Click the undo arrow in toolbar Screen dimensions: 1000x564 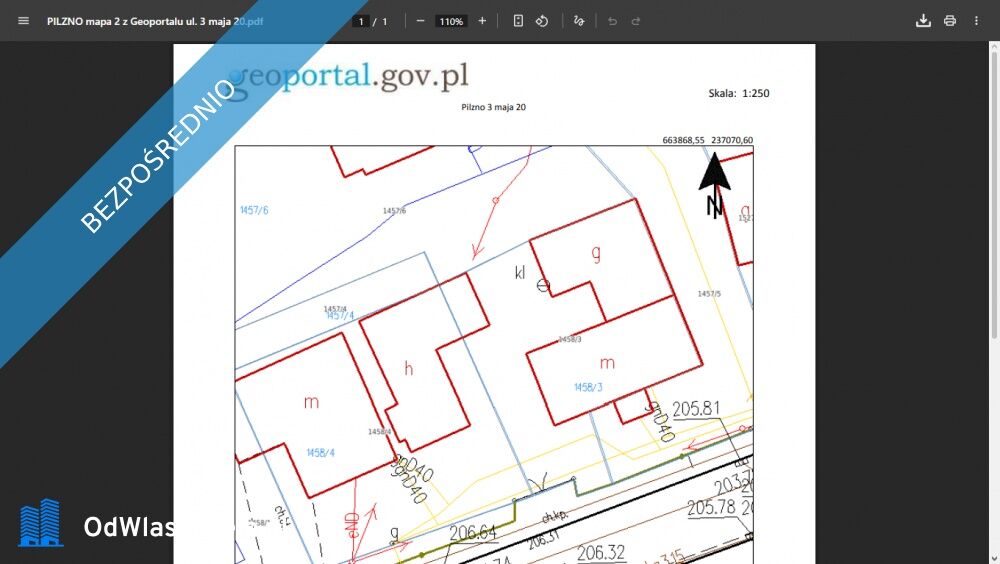click(x=612, y=21)
